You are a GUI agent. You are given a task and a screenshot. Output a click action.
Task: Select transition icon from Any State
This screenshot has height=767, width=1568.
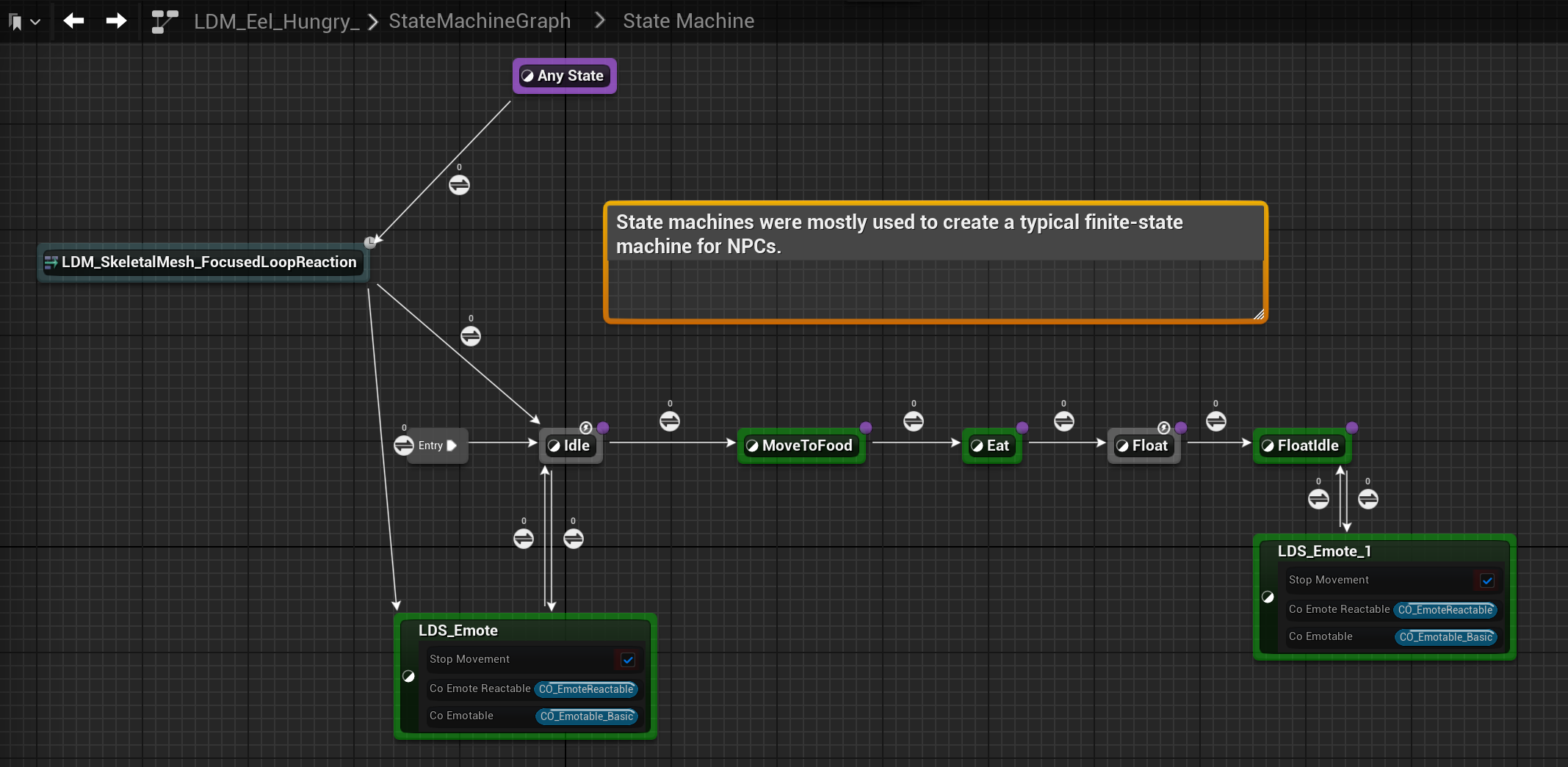point(459,185)
